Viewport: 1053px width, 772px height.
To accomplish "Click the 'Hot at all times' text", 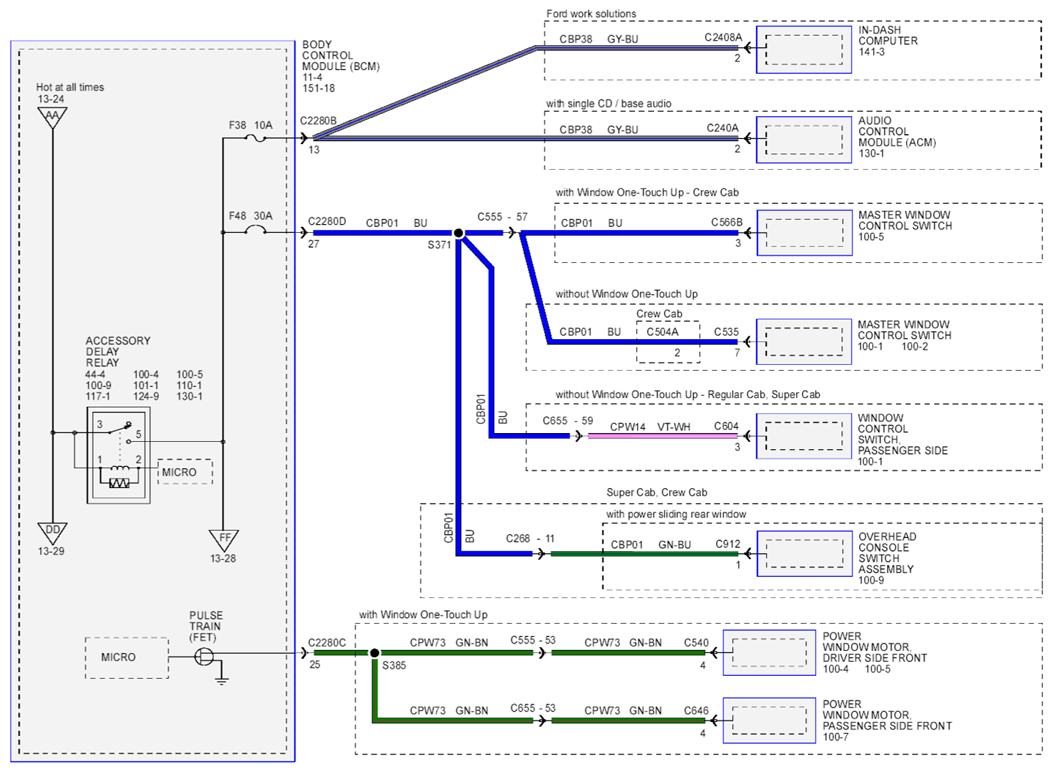I will [70, 87].
